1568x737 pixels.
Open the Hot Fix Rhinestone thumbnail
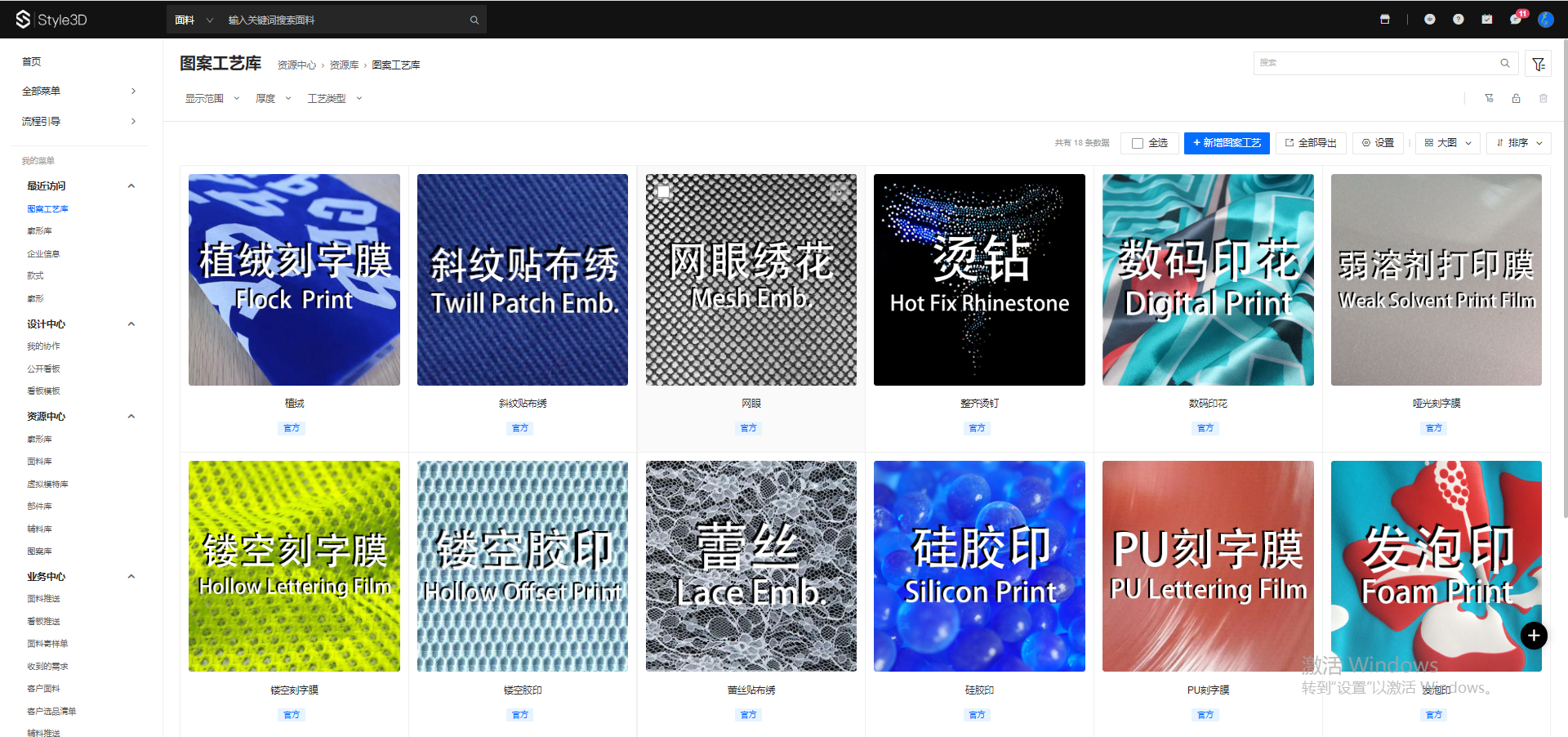[979, 279]
